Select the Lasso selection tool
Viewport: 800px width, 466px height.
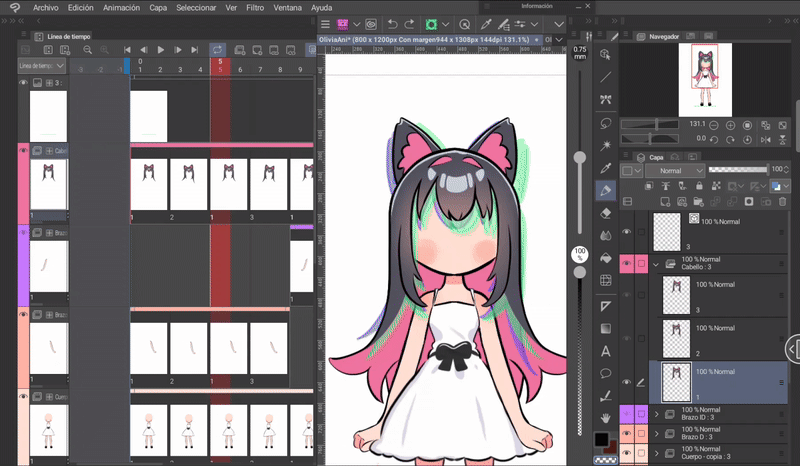[606, 124]
